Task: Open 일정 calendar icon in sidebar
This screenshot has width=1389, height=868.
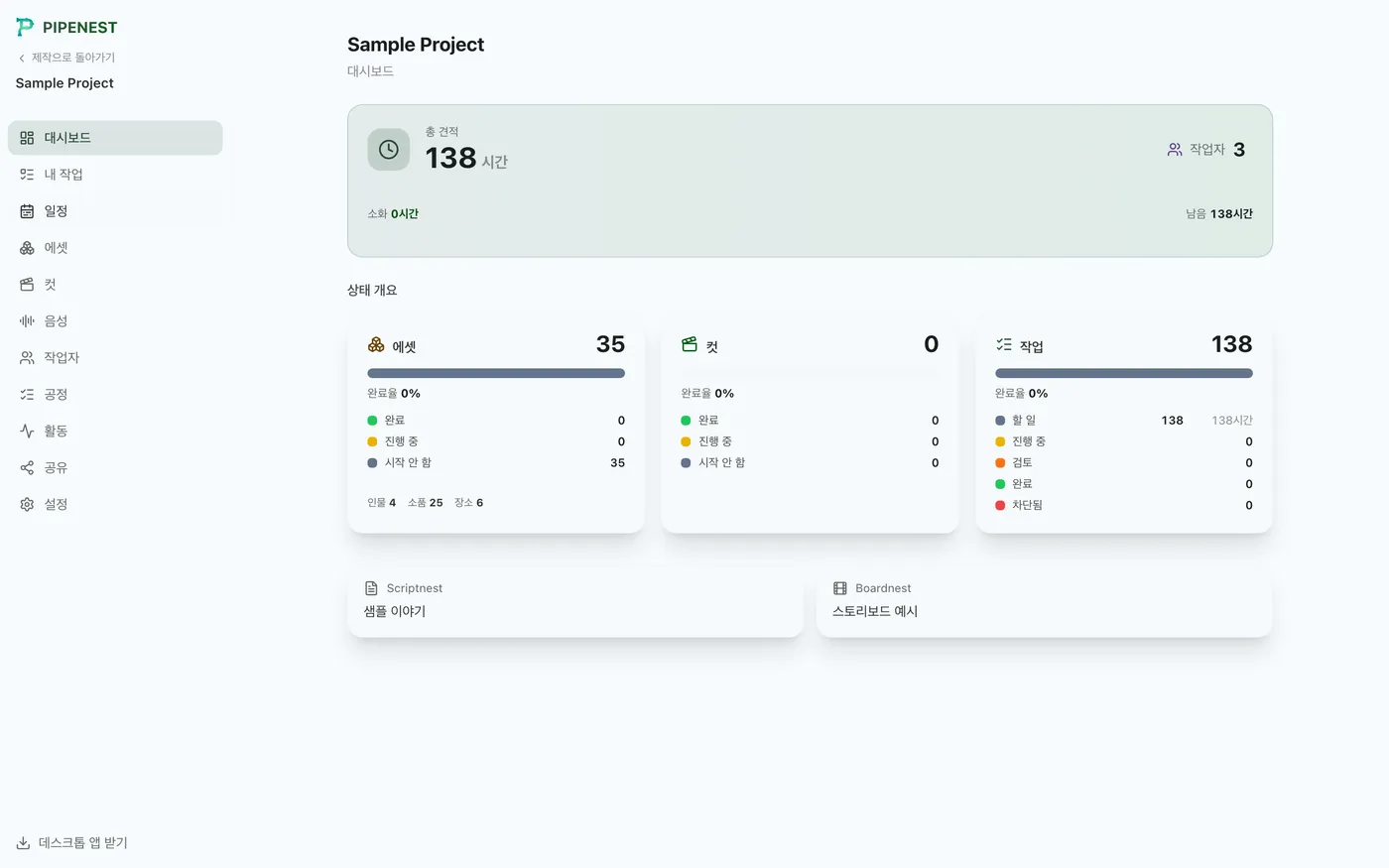Action: point(27,211)
